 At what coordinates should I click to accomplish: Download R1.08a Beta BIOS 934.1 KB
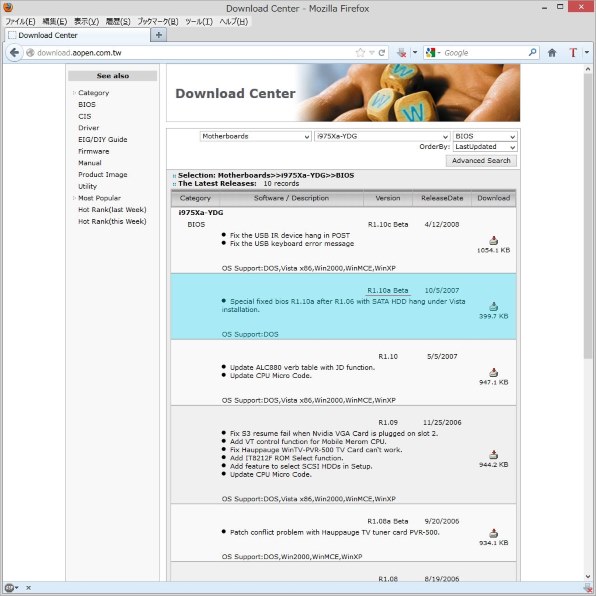point(493,533)
